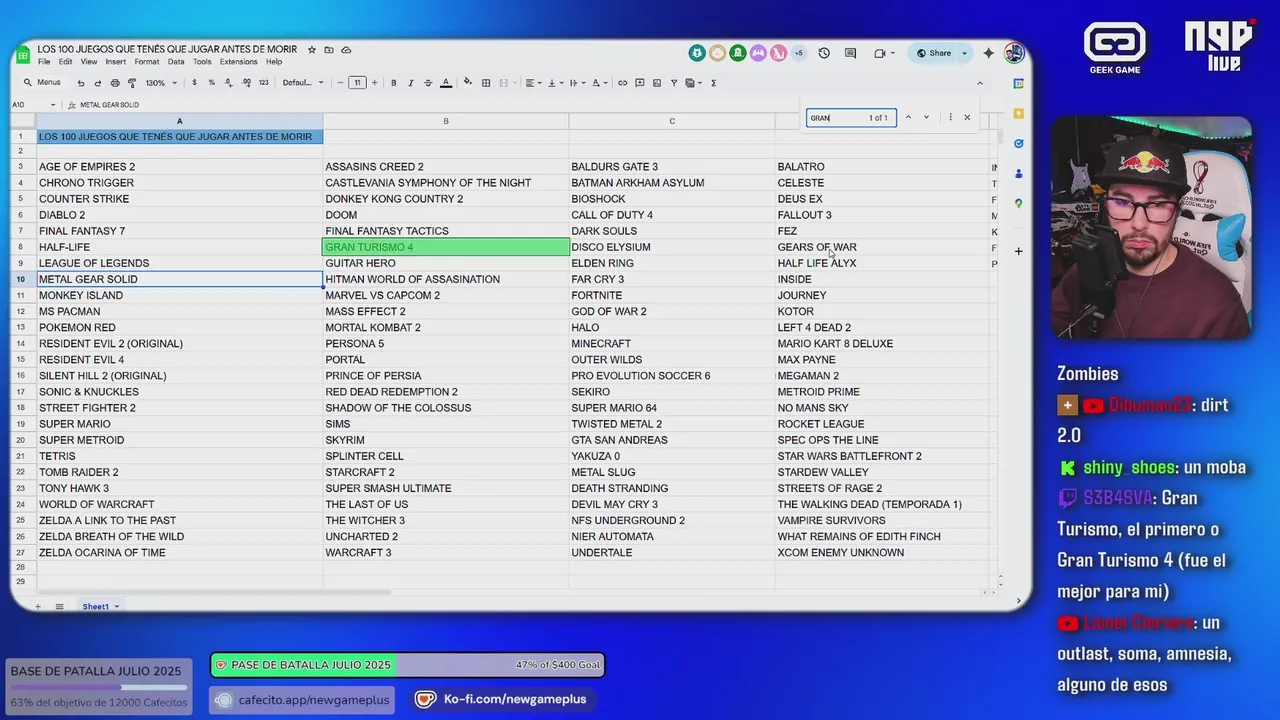Collapse the toolbar with the caret

980,83
